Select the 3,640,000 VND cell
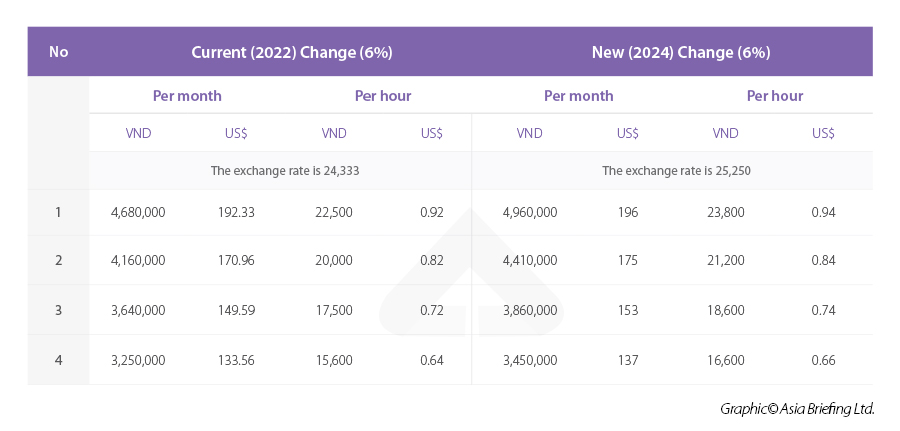 tap(138, 310)
